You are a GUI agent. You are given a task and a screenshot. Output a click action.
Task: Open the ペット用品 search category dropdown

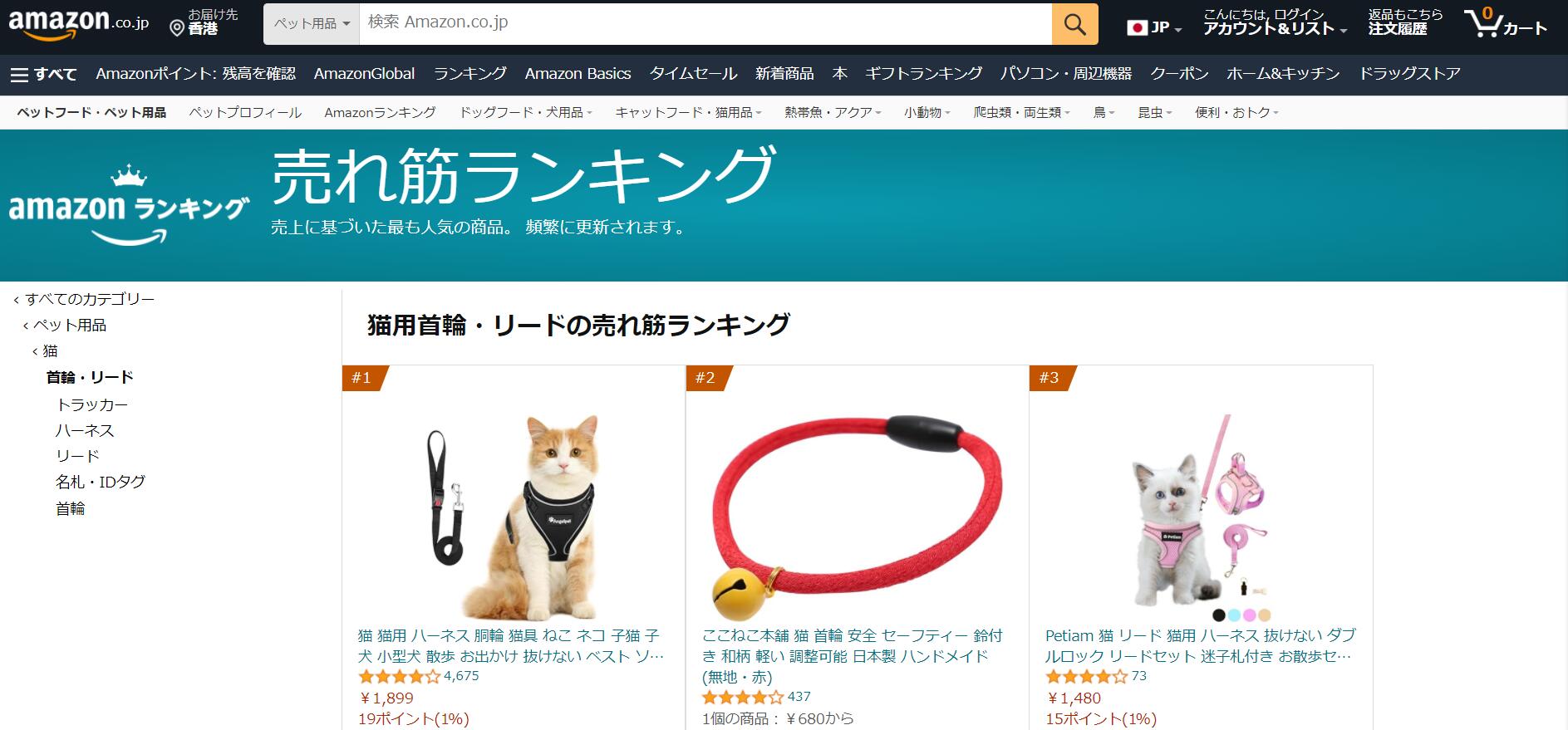312,24
